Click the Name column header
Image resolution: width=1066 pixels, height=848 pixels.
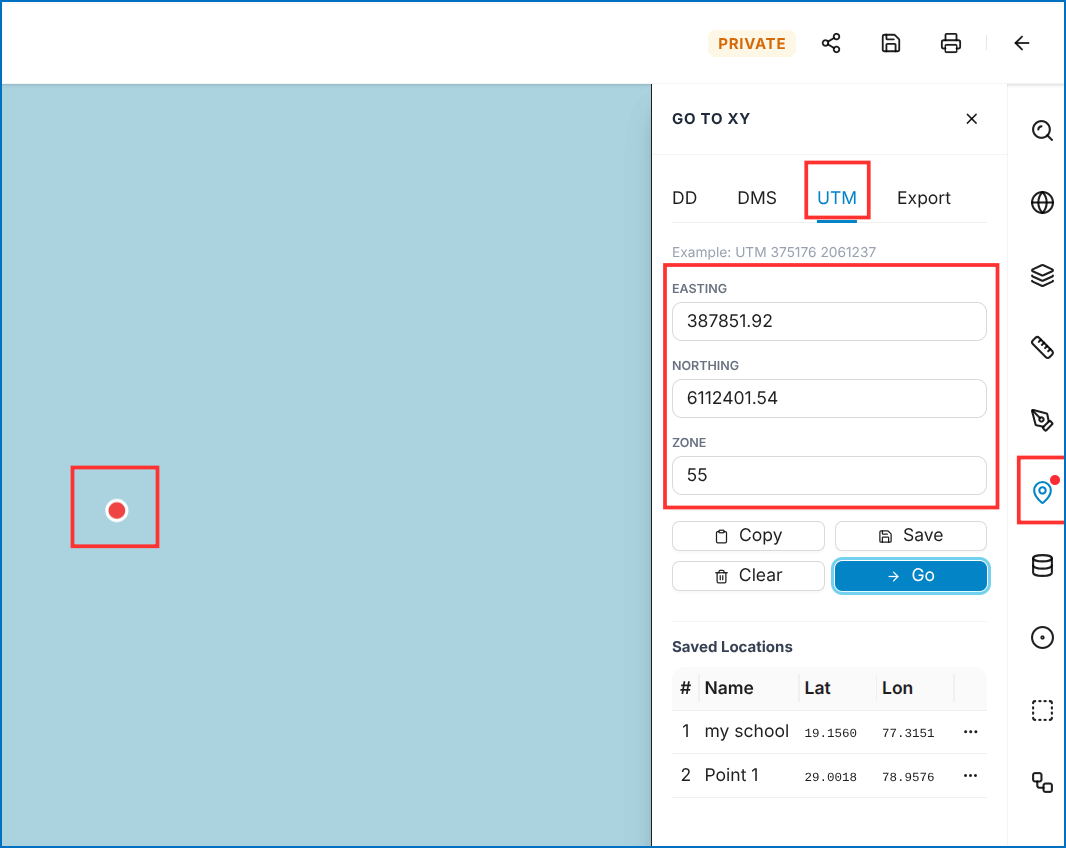coord(729,688)
